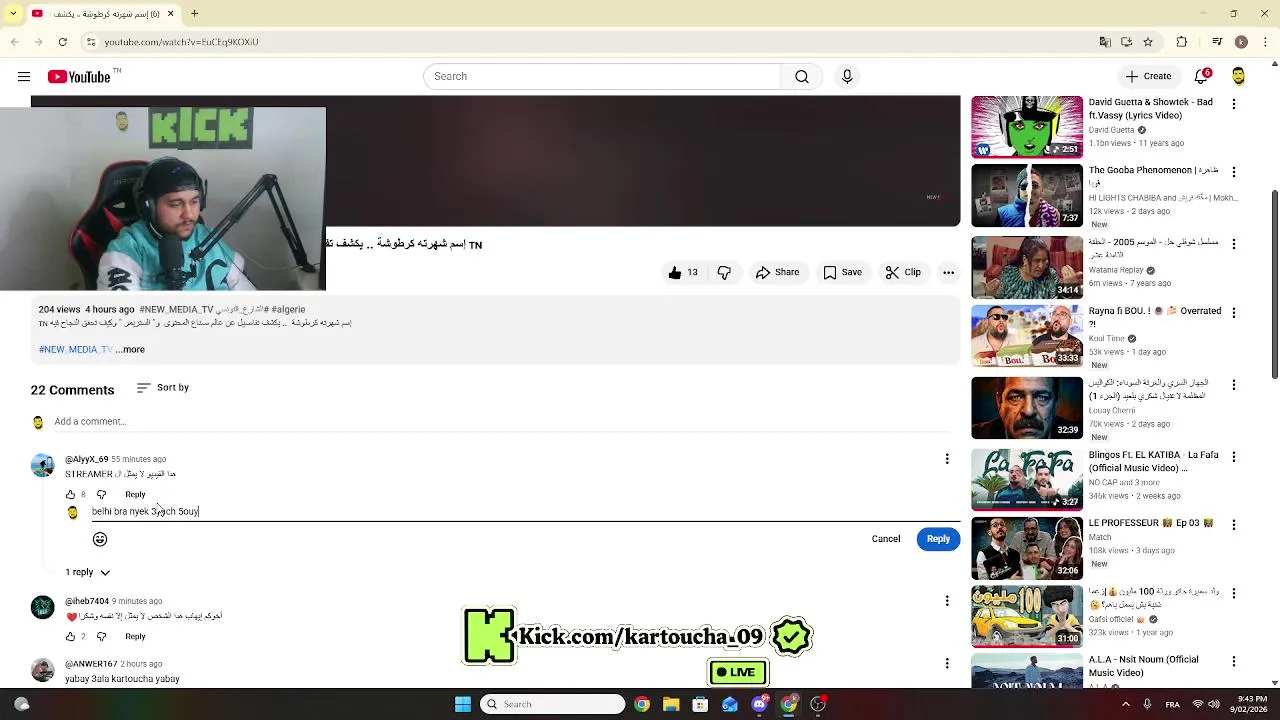
Task: Close the current YouTube tab
Action: [x=170, y=14]
